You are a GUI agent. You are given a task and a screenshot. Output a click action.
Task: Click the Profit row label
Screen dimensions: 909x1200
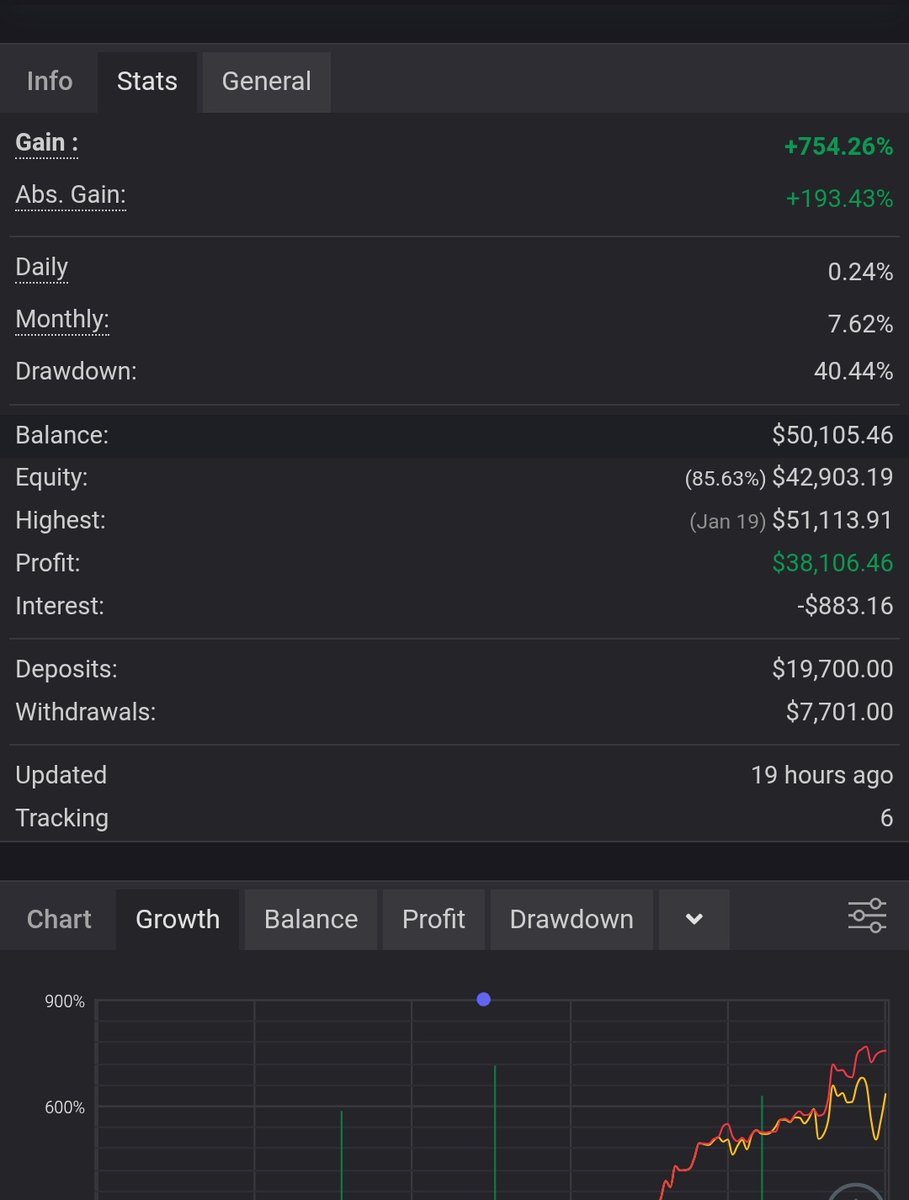pos(48,563)
